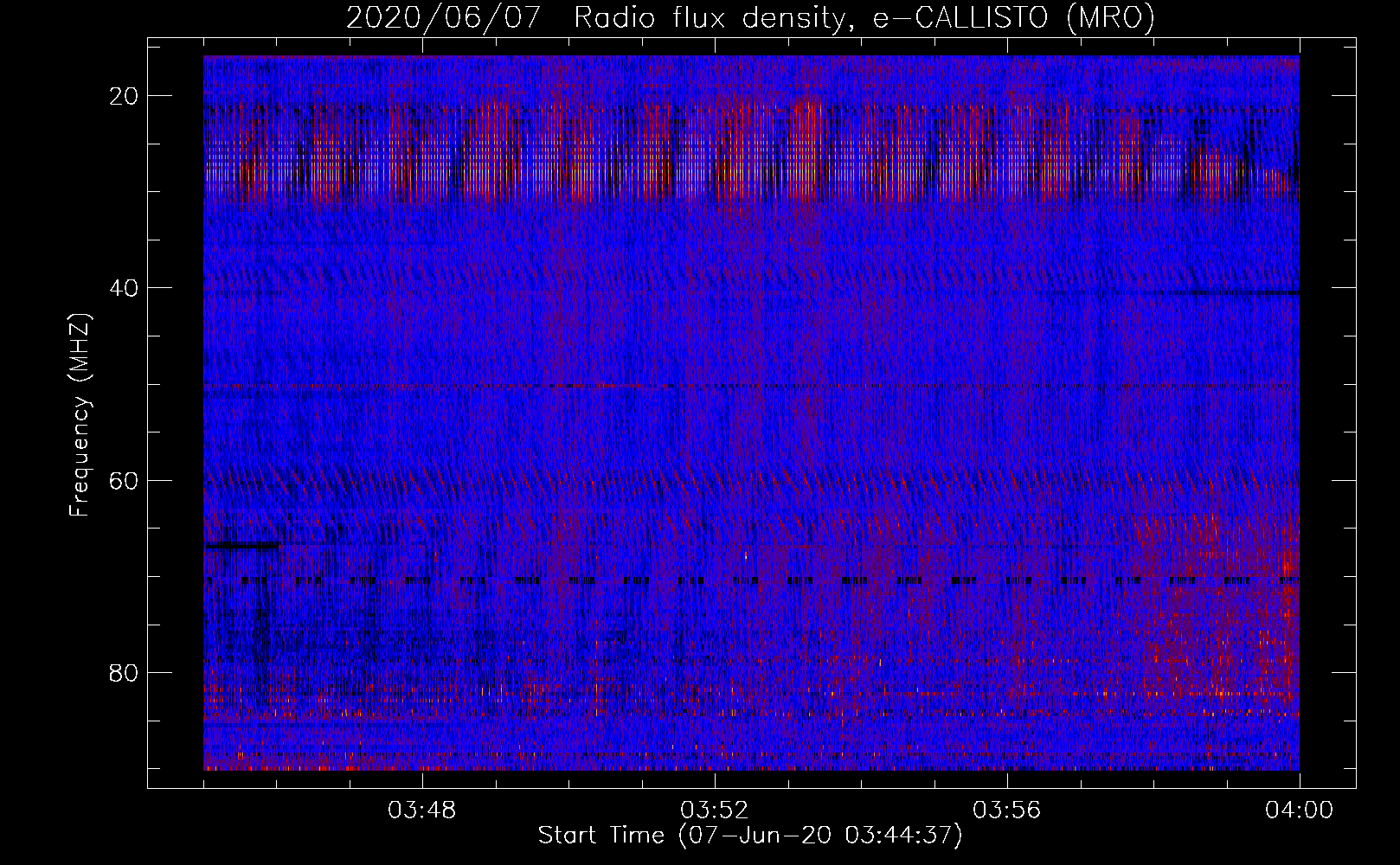Screen dimensions: 1400x865
Task: Click the 40 frequency tick label
Action: coord(125,288)
